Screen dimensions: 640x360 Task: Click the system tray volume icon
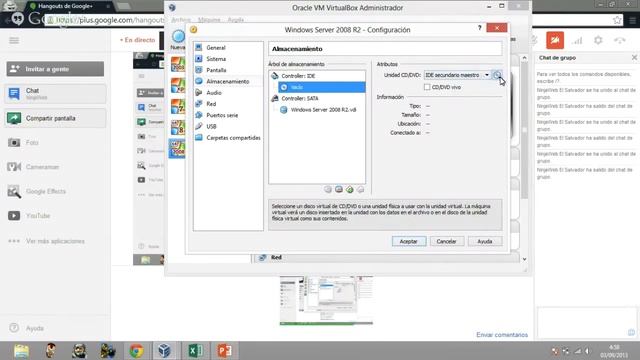[x=587, y=351]
